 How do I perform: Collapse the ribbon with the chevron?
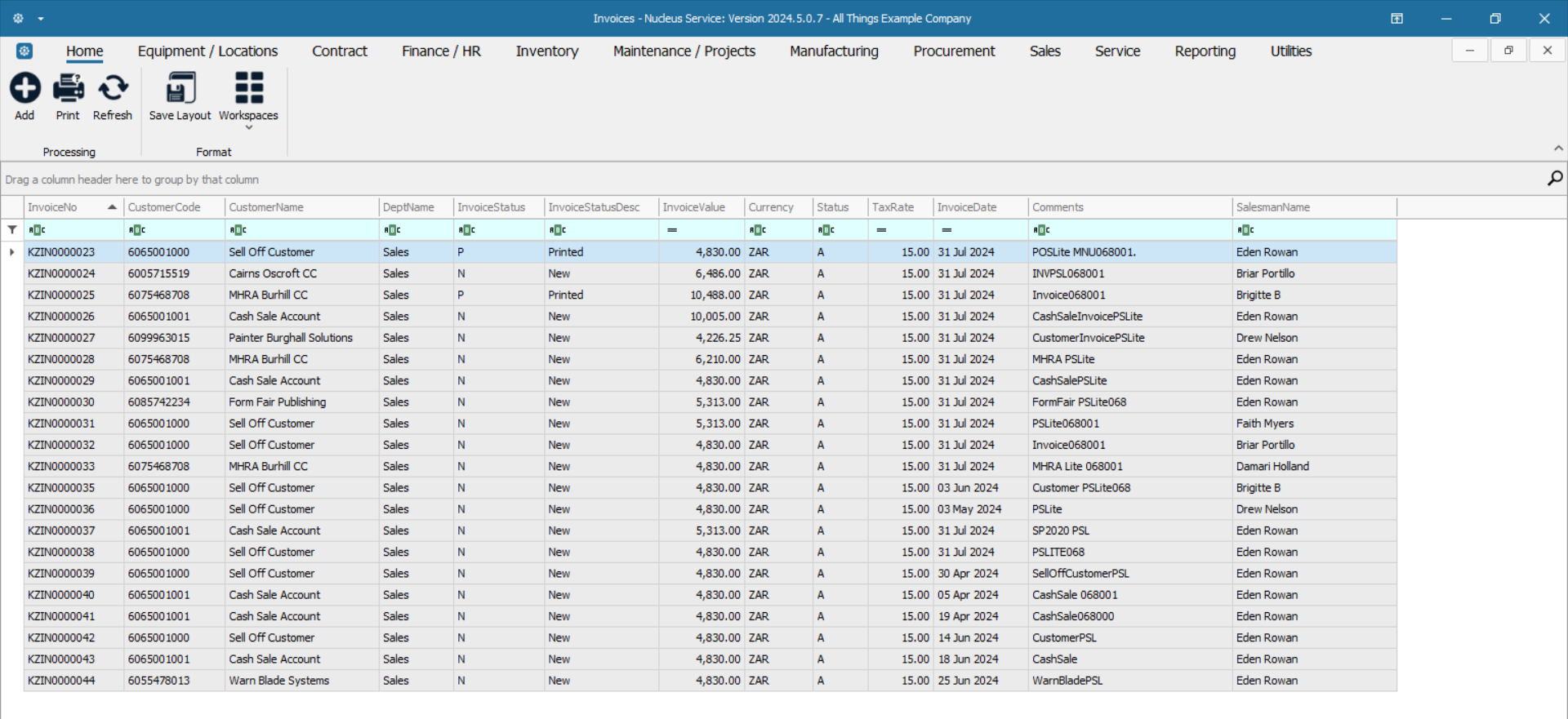pos(1558,149)
